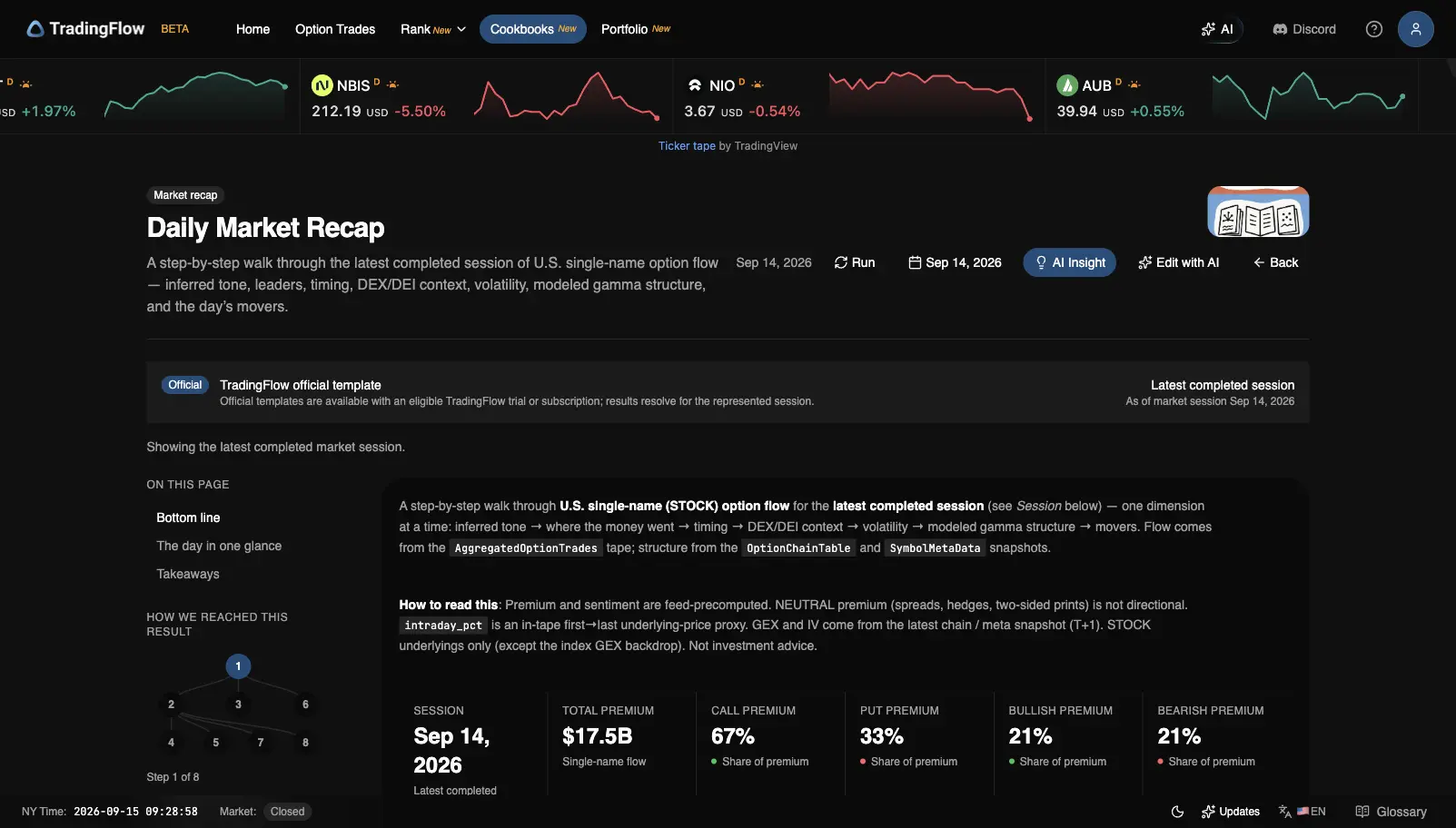The image size is (1456, 828).
Task: Select step node 7 in graph
Action: click(x=261, y=743)
